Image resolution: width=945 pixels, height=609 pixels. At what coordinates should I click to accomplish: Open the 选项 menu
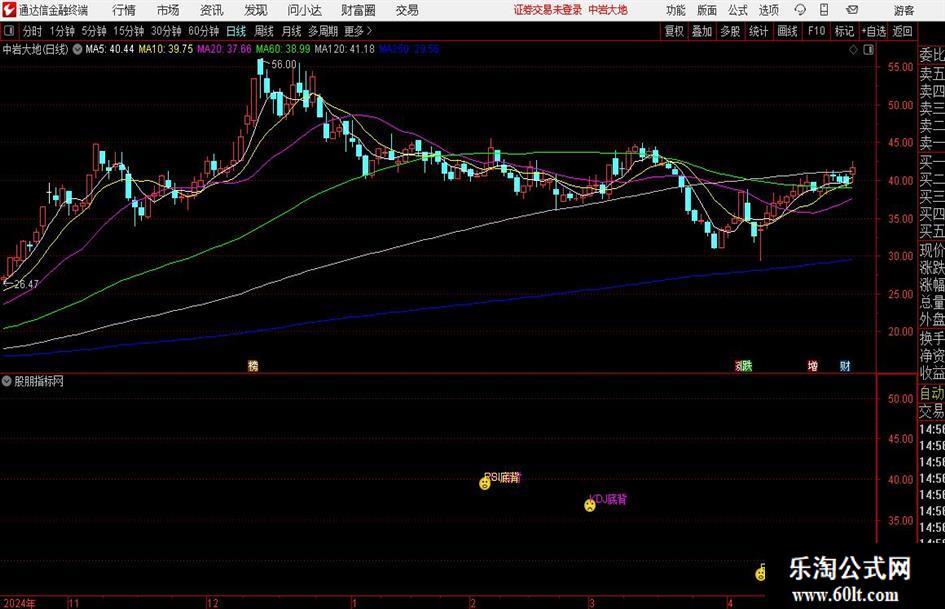pyautogui.click(x=769, y=10)
